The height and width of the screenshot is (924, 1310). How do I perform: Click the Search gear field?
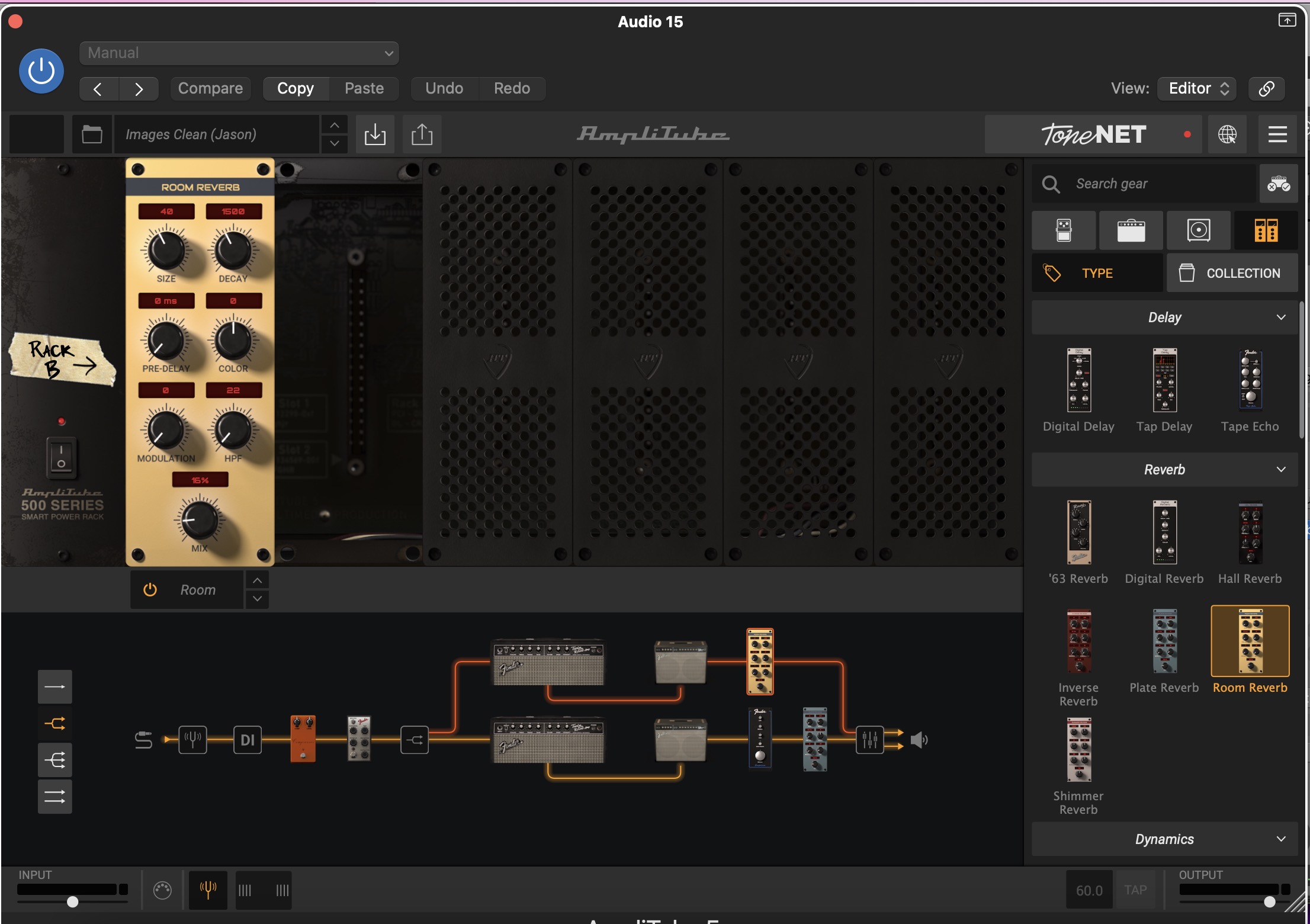[x=1144, y=184]
